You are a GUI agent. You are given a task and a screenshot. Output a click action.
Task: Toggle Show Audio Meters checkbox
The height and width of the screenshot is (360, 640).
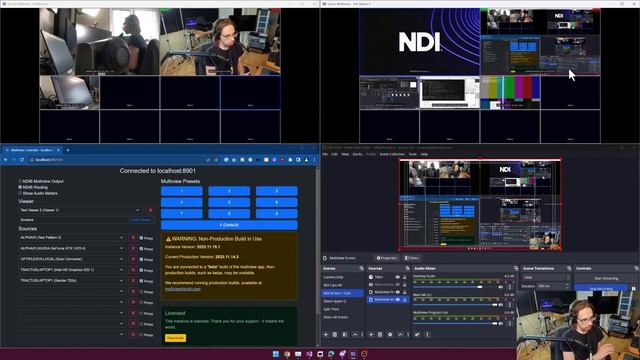[x=20, y=193]
